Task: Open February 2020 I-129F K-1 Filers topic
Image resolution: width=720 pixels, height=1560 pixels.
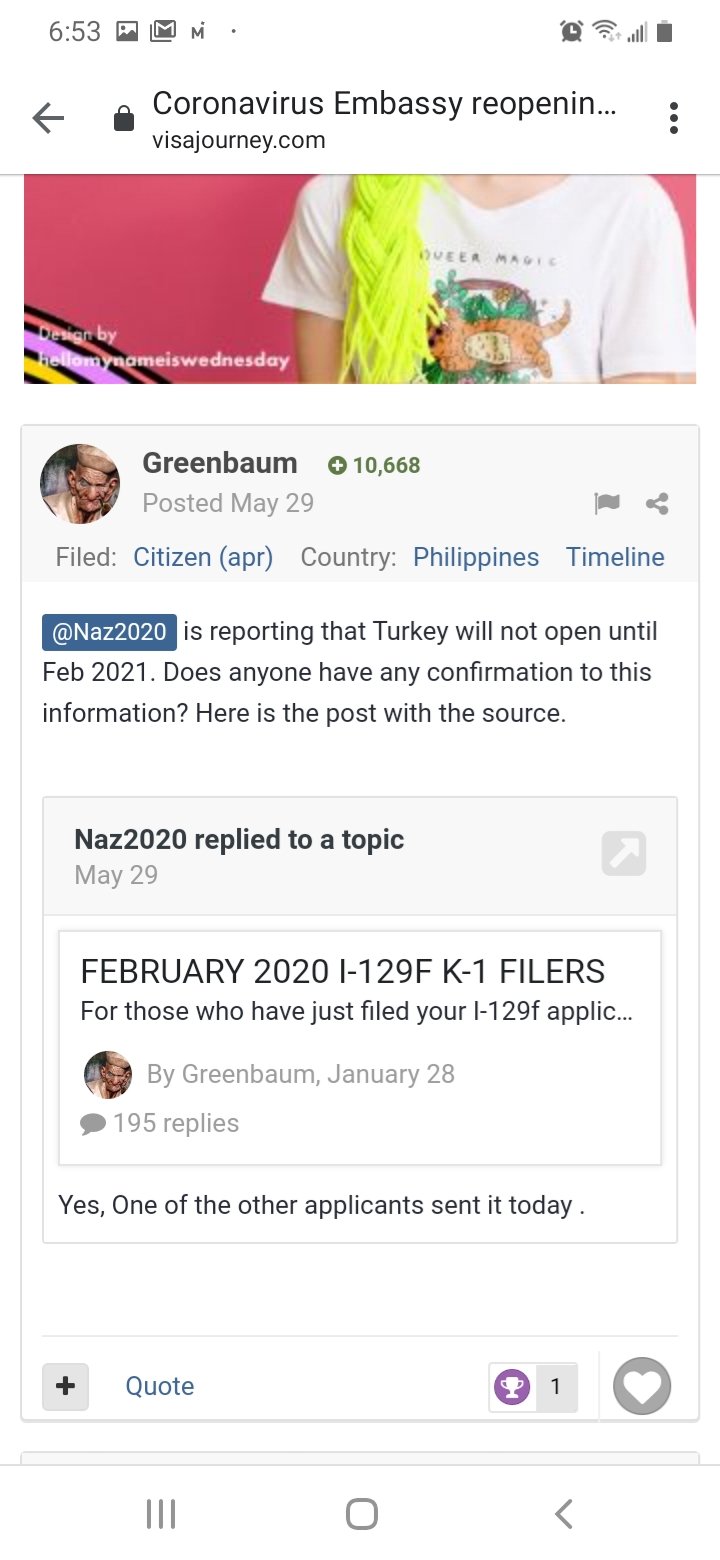Action: (x=343, y=971)
